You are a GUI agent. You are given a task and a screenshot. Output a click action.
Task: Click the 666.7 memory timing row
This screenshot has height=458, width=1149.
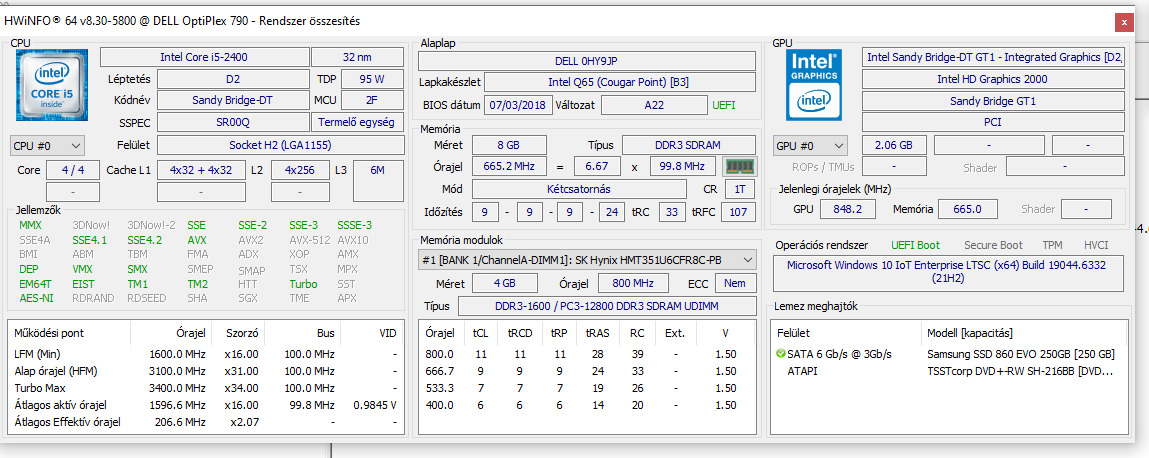pyautogui.click(x=587, y=371)
